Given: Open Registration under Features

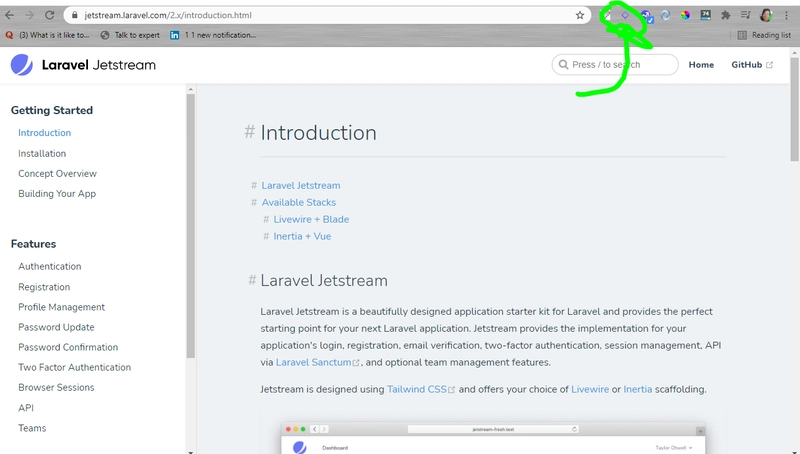Looking at the screenshot, I should pyautogui.click(x=44, y=287).
